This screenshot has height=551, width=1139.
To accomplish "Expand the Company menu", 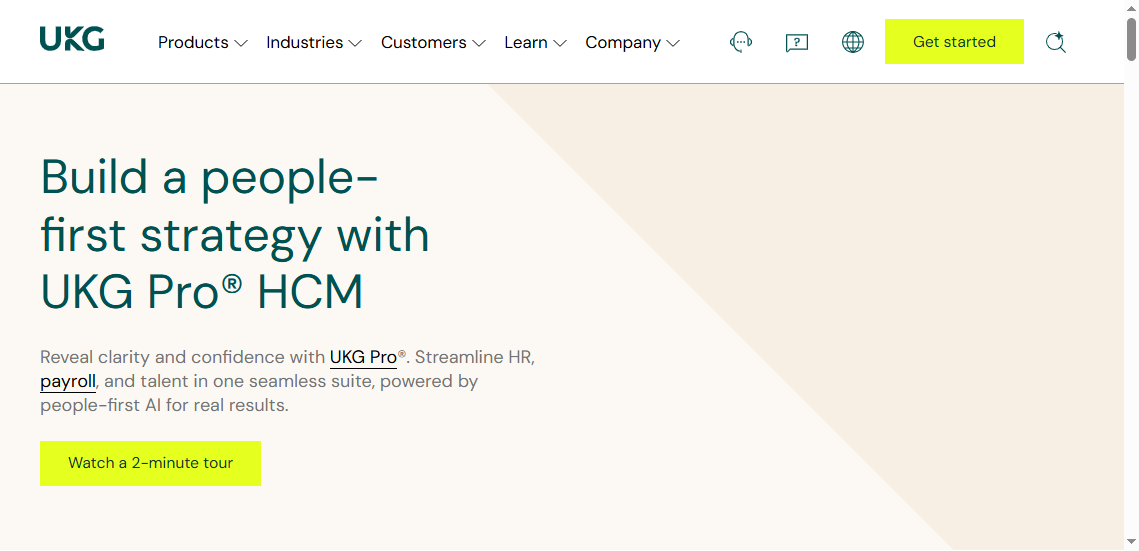I will click(632, 43).
